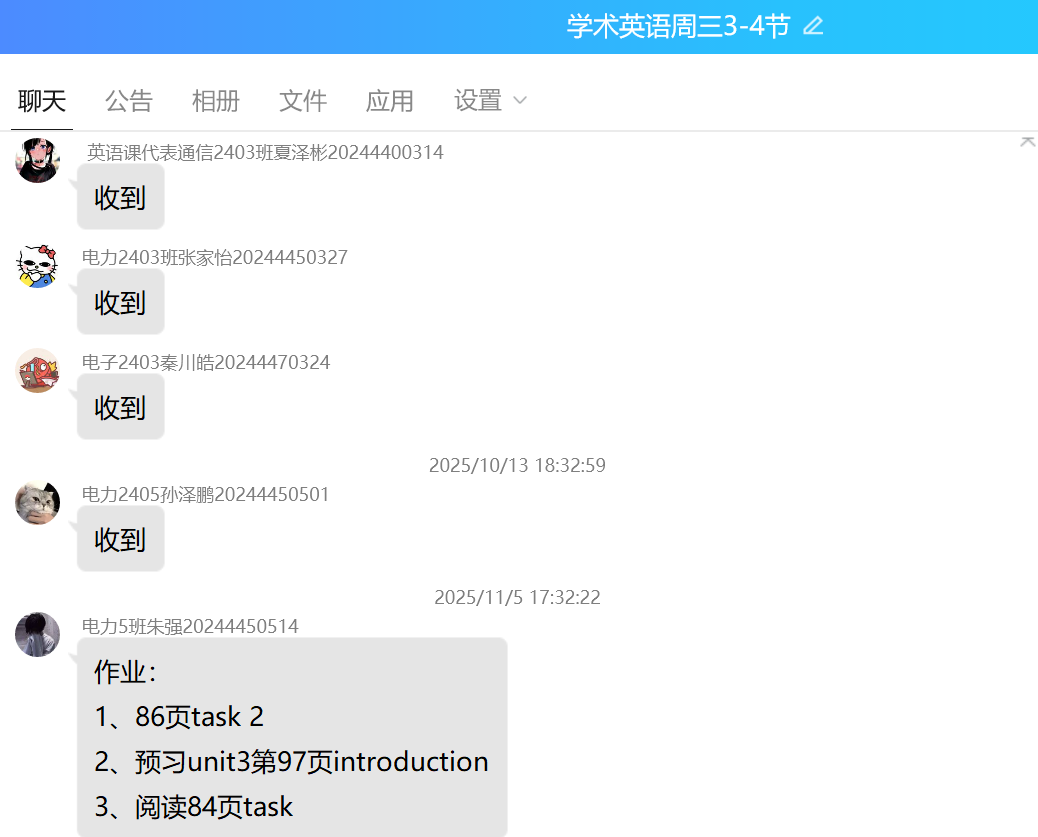Switch to the 聊天 tab

(x=42, y=101)
